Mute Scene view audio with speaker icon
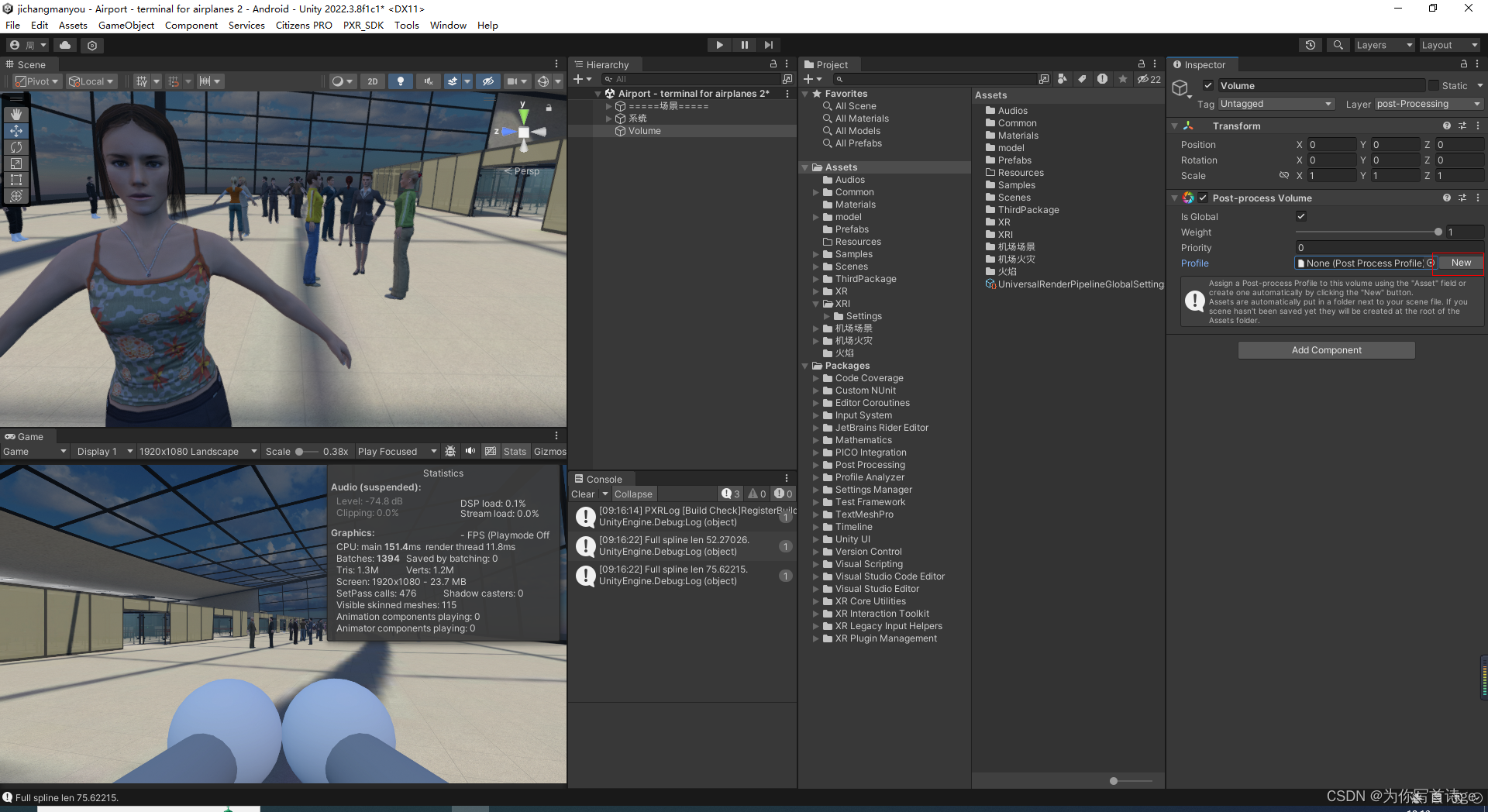Viewport: 1488px width, 812px height. pos(429,81)
